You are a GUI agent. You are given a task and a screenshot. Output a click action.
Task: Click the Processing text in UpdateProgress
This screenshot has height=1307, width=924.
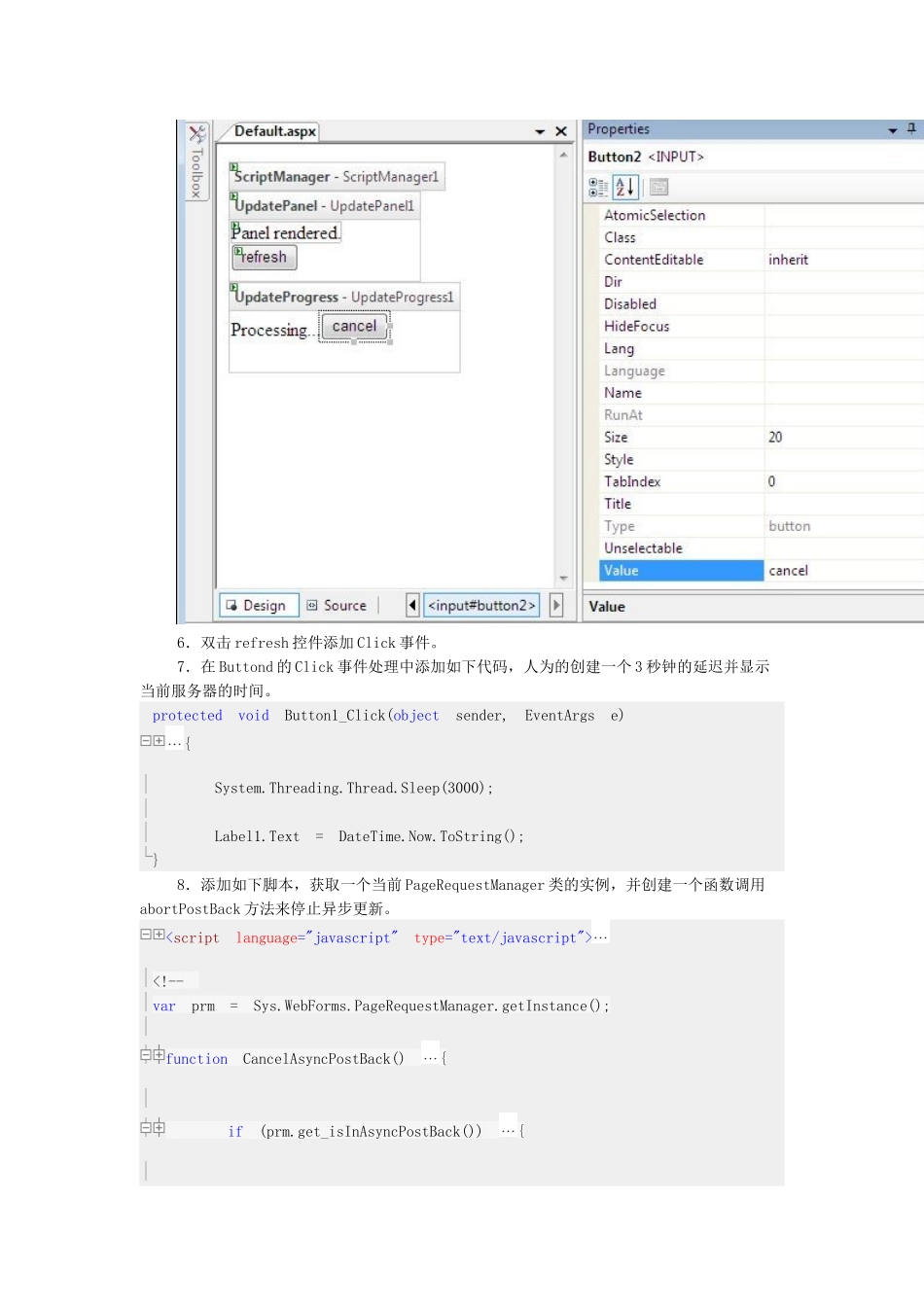pyautogui.click(x=273, y=330)
